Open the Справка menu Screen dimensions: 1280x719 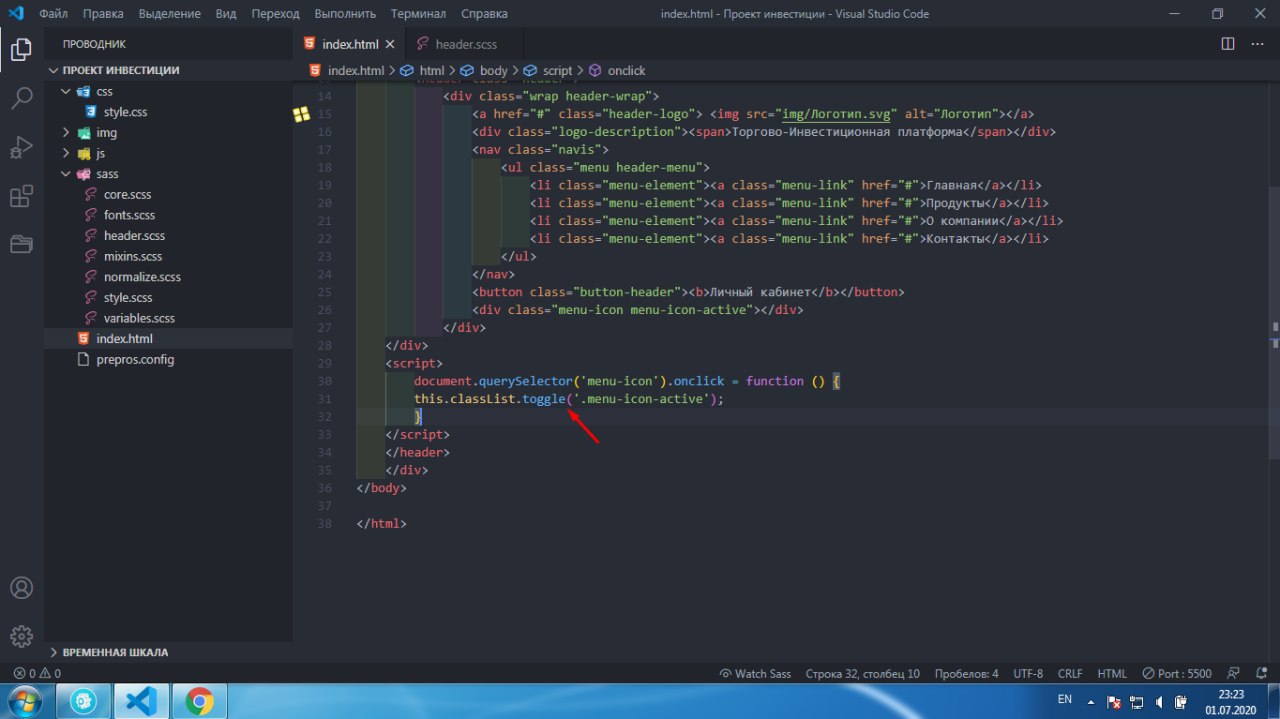coord(484,14)
